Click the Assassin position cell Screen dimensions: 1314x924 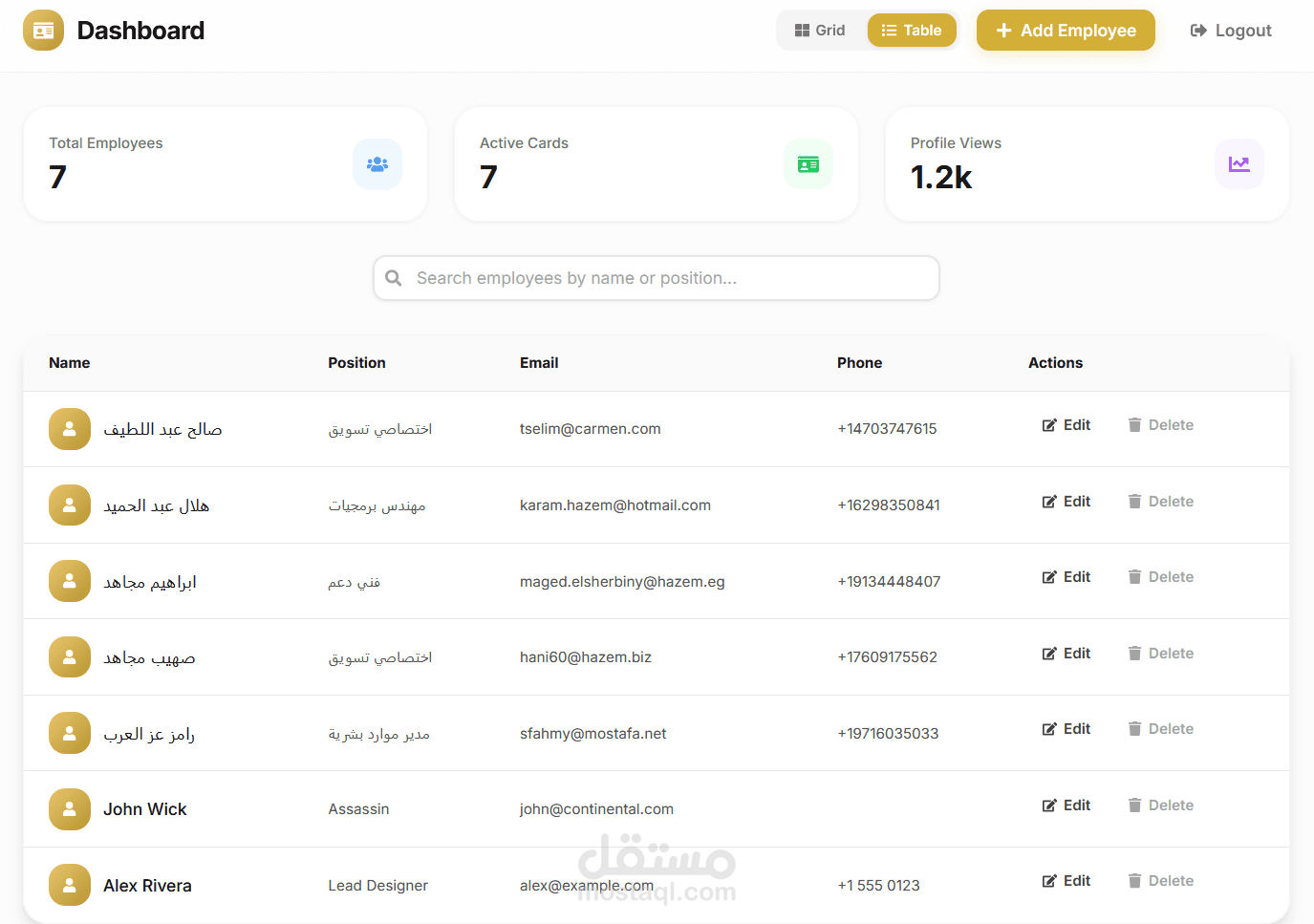click(x=358, y=809)
